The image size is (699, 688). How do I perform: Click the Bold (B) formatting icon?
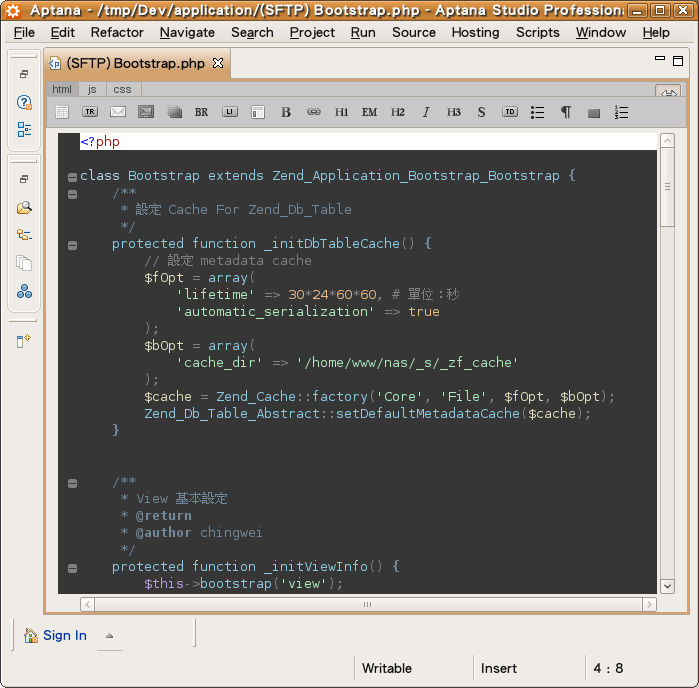point(286,112)
